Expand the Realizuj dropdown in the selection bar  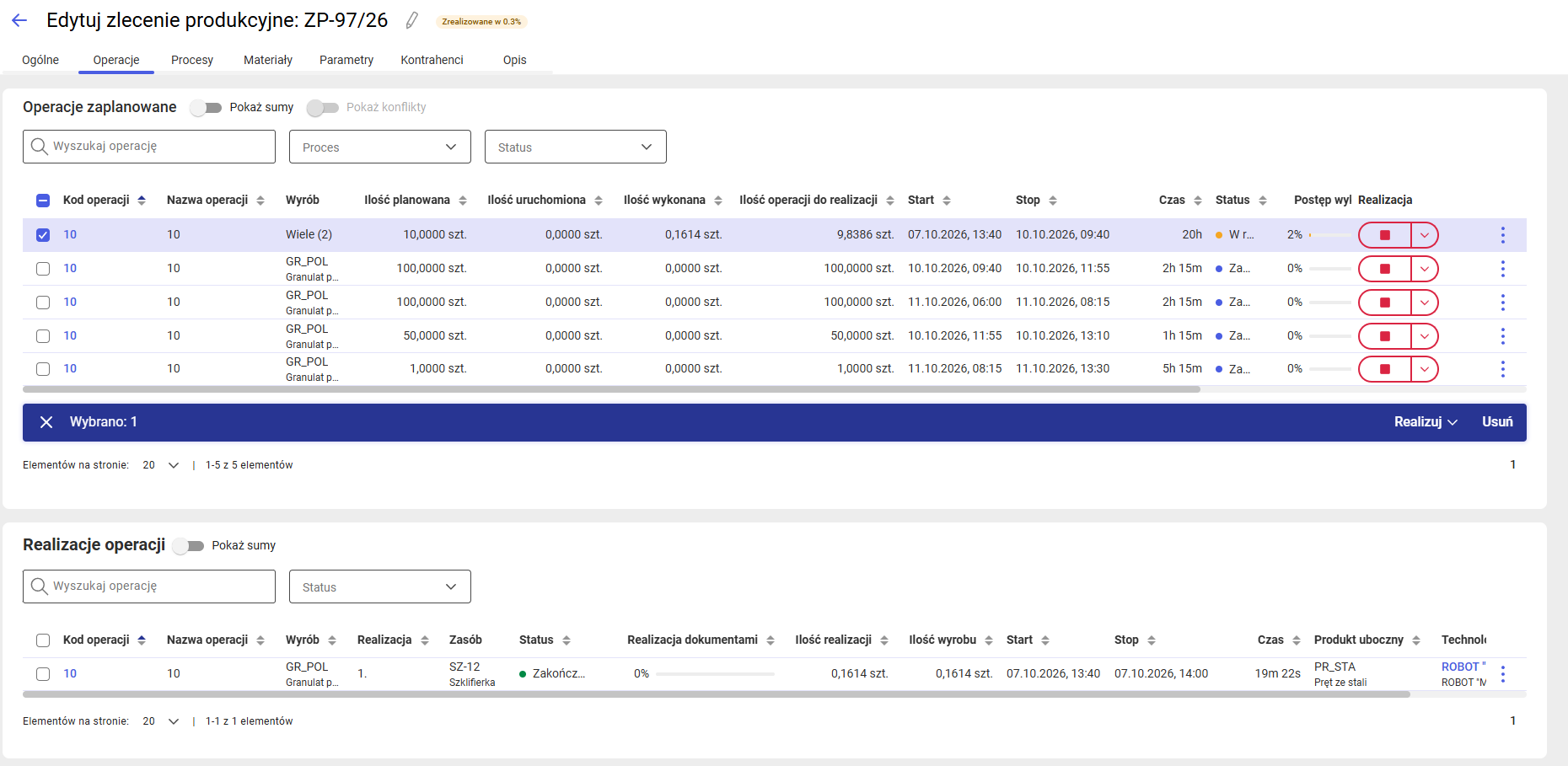[1426, 422]
